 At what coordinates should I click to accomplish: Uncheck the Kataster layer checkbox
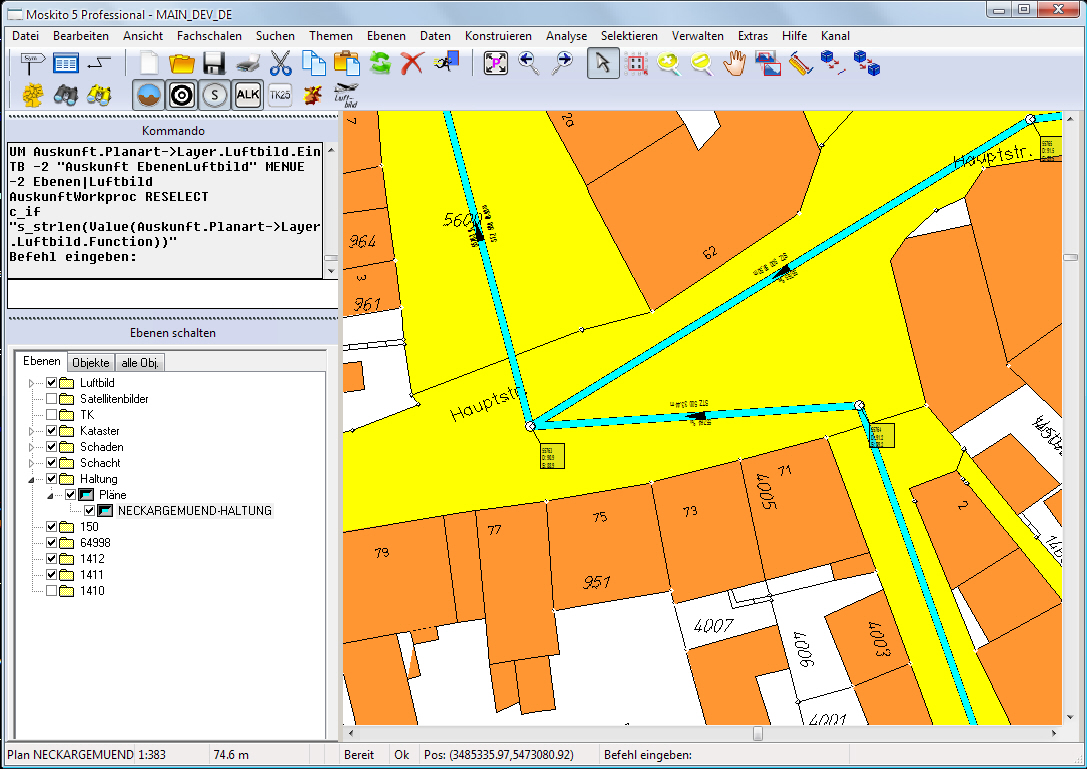pyautogui.click(x=51, y=431)
